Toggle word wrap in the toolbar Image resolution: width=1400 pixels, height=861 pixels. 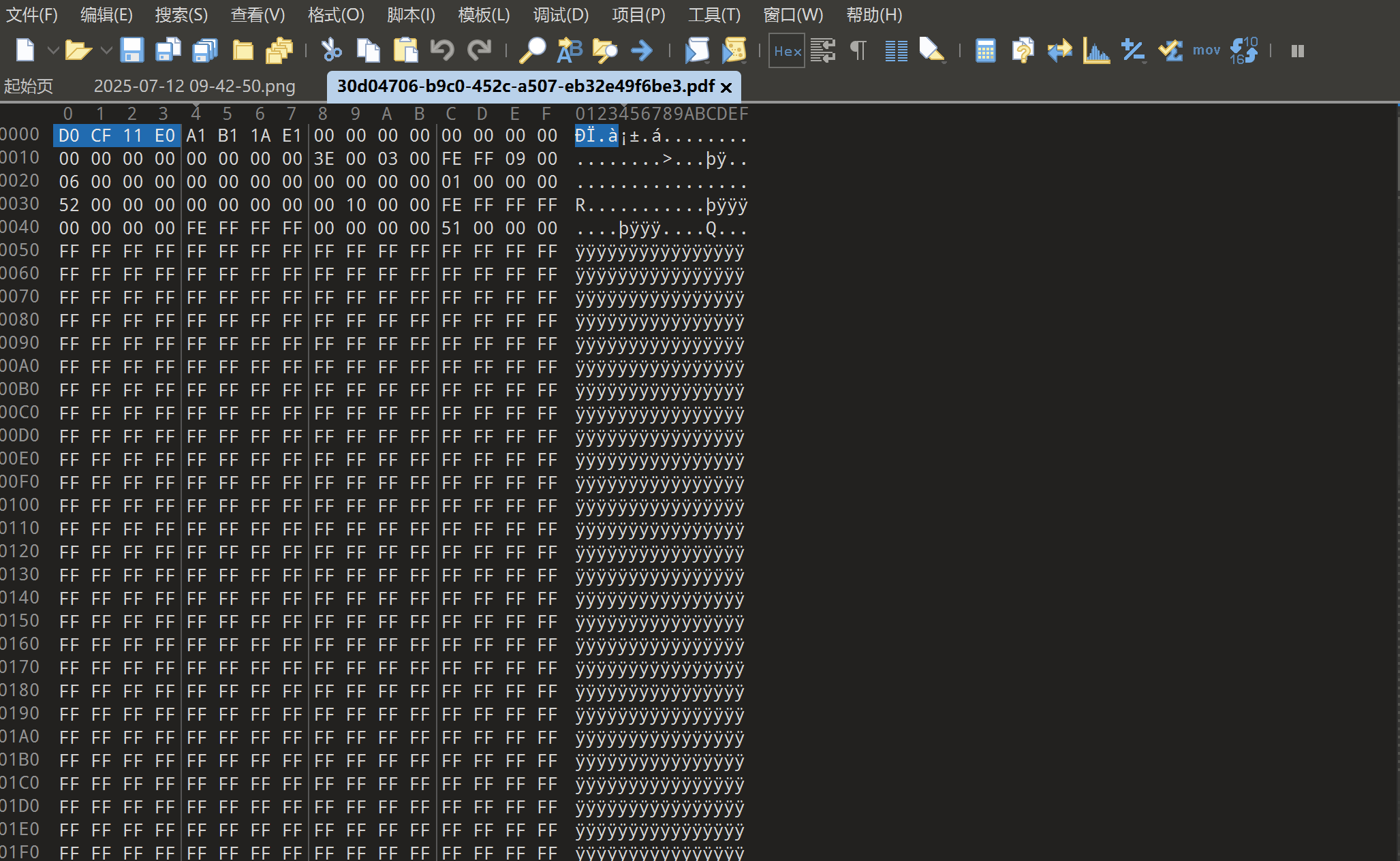click(823, 51)
